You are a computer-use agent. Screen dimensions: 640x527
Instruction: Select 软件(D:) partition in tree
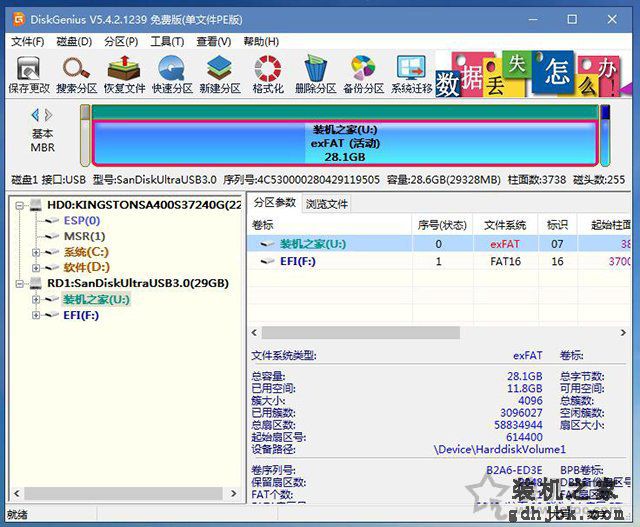point(87,267)
